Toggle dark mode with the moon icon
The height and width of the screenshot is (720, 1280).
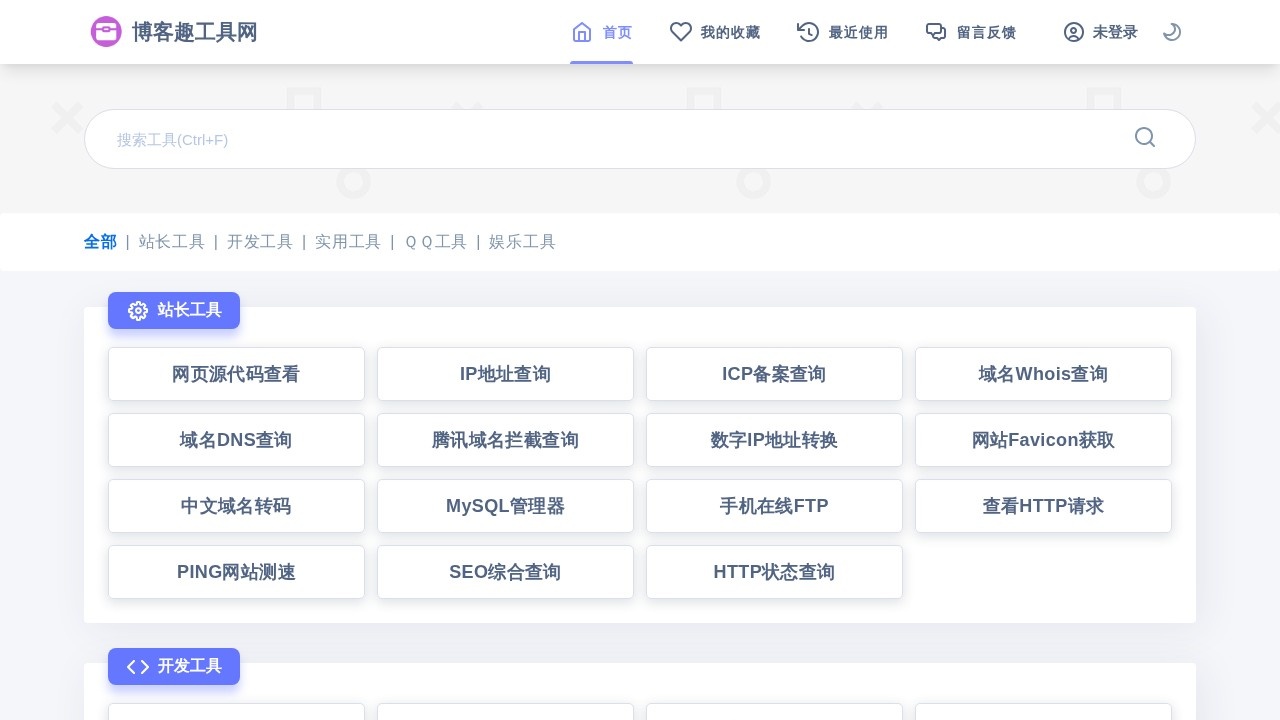(x=1172, y=32)
